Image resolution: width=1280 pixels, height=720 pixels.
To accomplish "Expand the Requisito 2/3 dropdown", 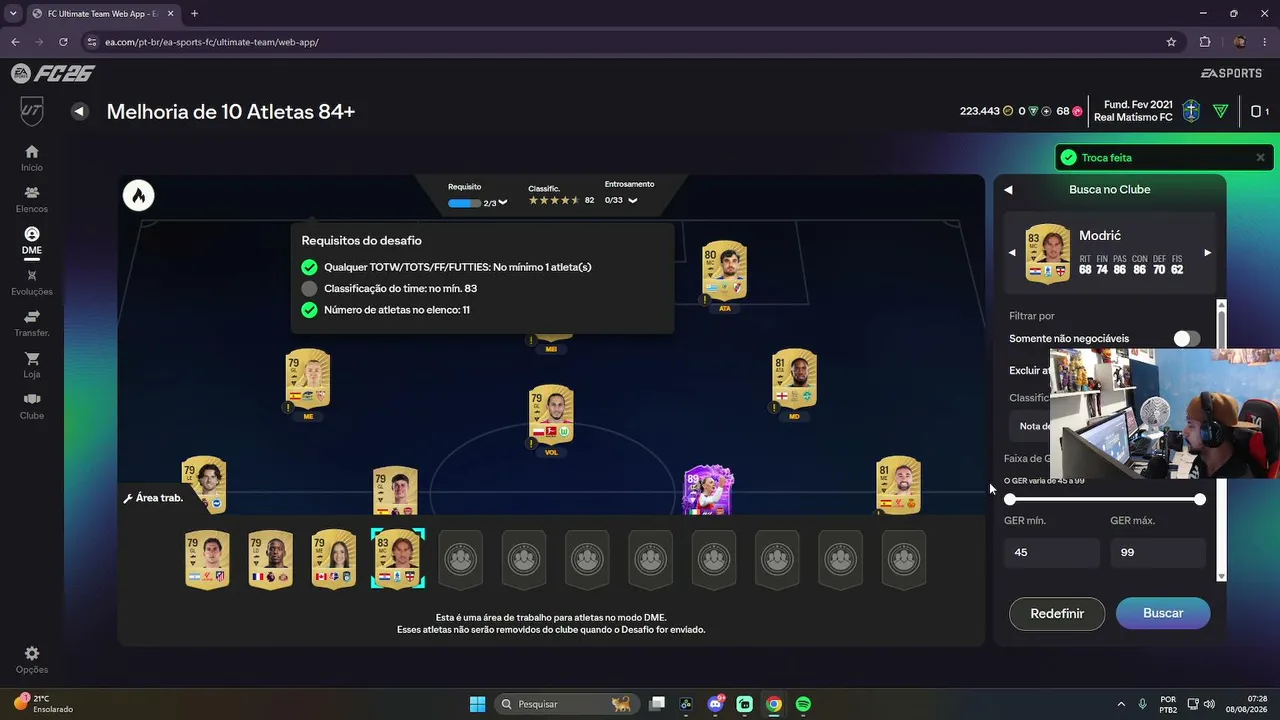I will (502, 203).
